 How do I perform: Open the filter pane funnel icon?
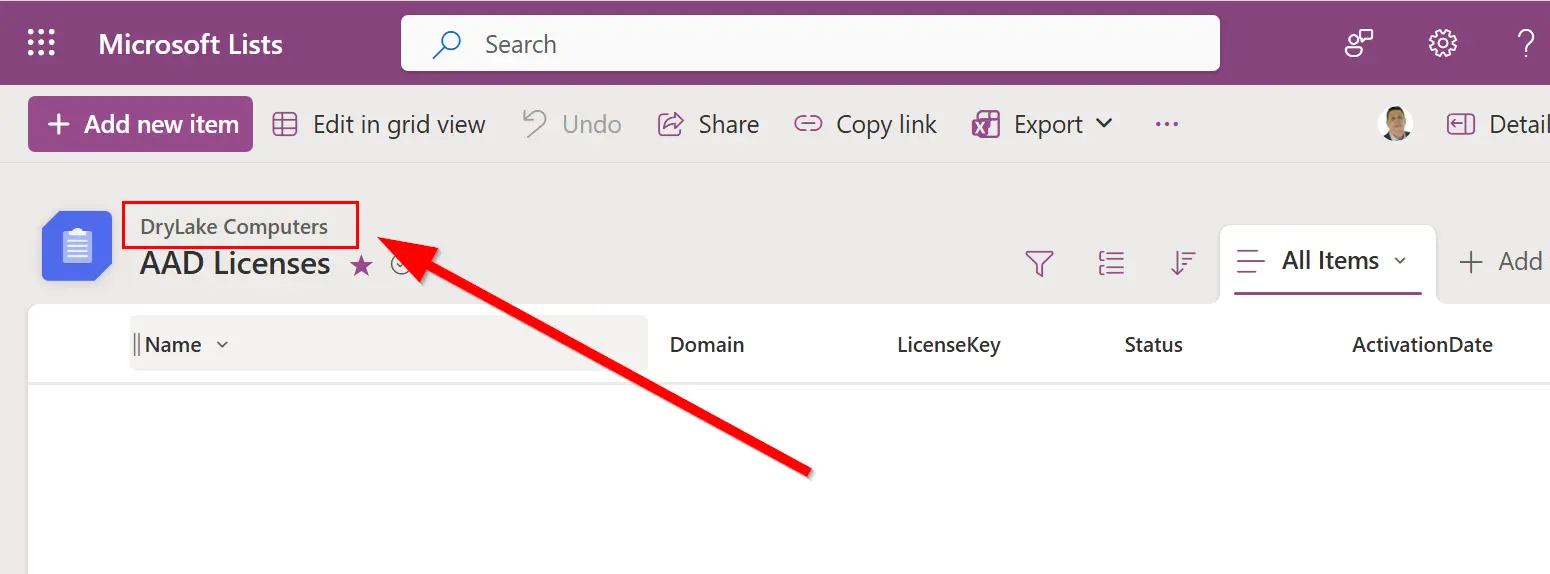point(1040,263)
